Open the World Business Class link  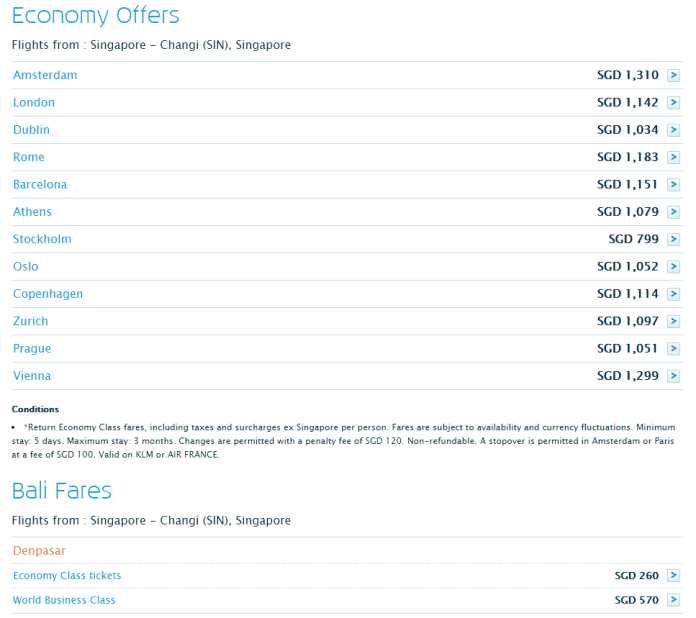tap(64, 600)
